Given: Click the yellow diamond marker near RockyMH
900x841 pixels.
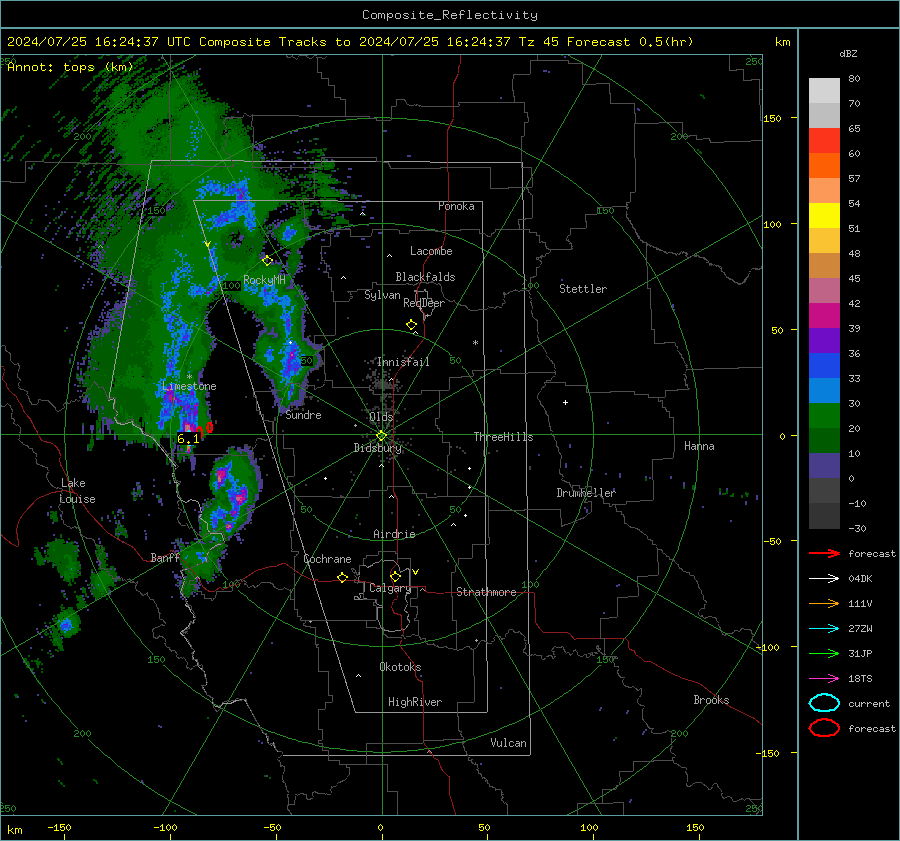Looking at the screenshot, I should 267,261.
